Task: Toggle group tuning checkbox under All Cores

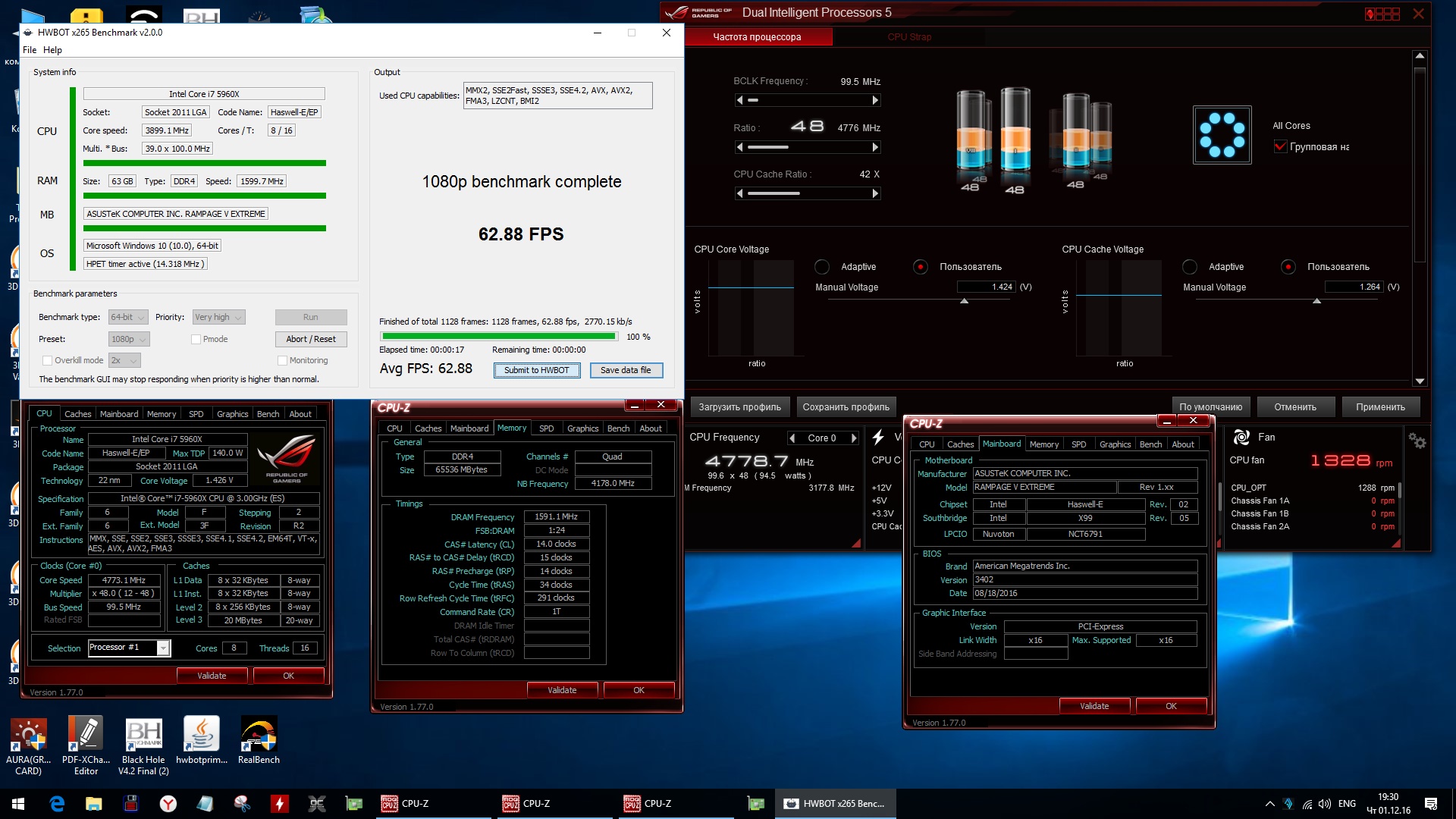Action: tap(1280, 146)
